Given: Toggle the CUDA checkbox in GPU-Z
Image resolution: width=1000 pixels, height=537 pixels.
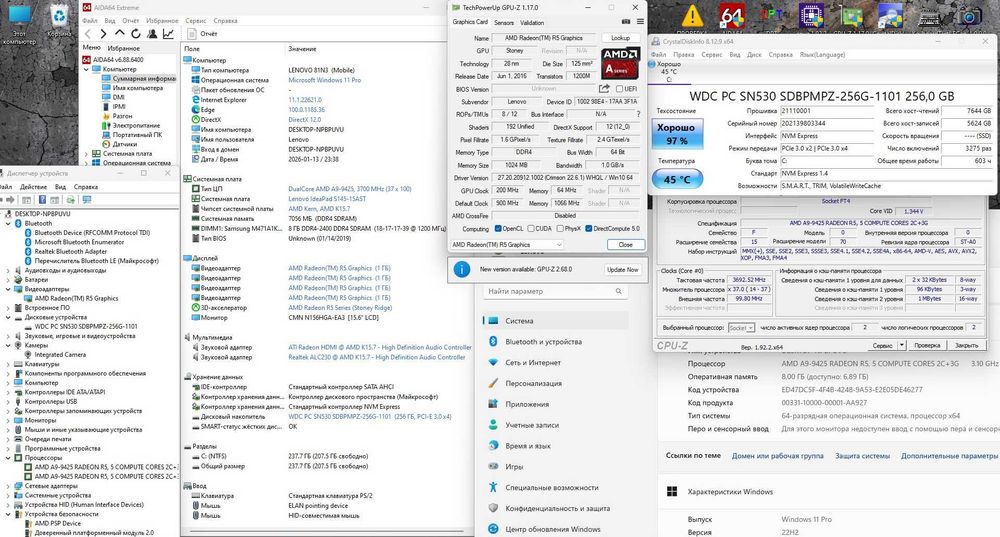Looking at the screenshot, I should coord(531,228).
